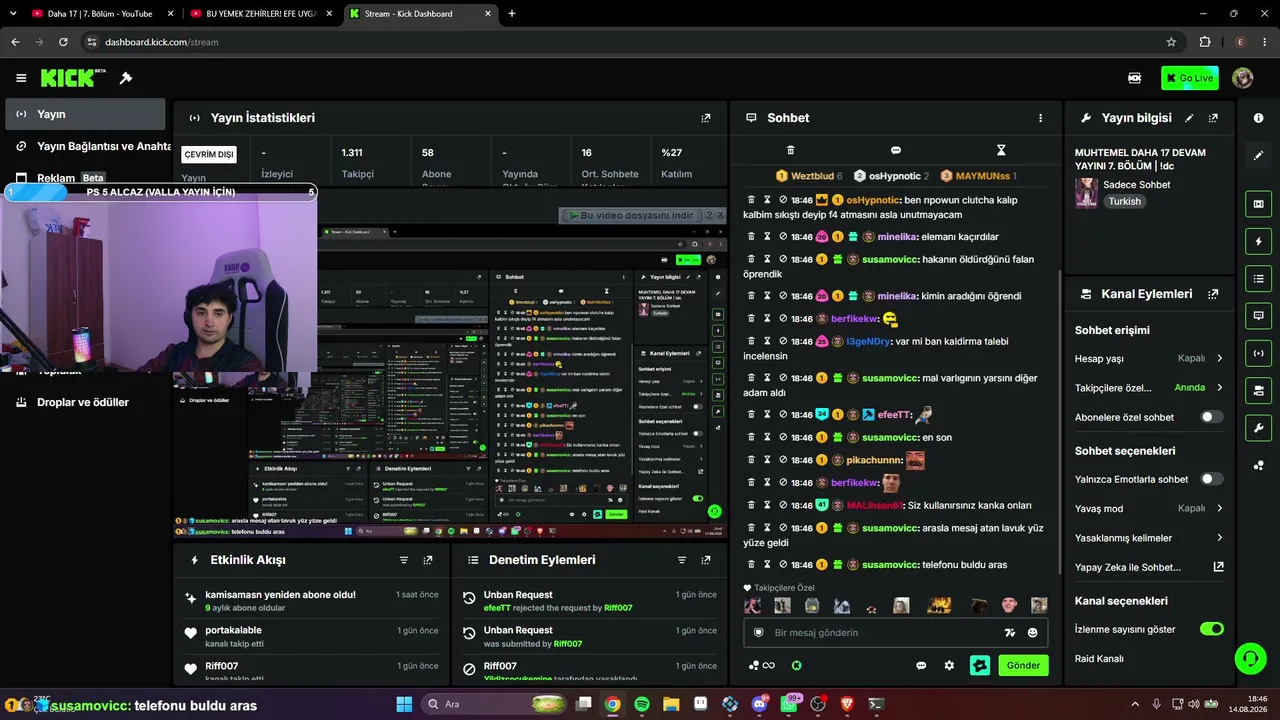1280x720 pixels.
Task: Click the Go Live button
Action: (1190, 78)
